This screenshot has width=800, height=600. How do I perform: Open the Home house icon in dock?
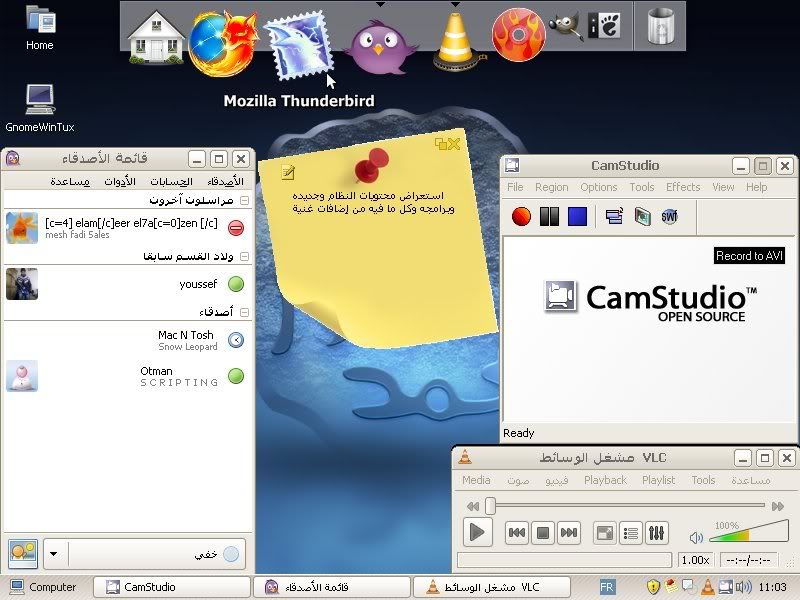pyautogui.click(x=156, y=38)
